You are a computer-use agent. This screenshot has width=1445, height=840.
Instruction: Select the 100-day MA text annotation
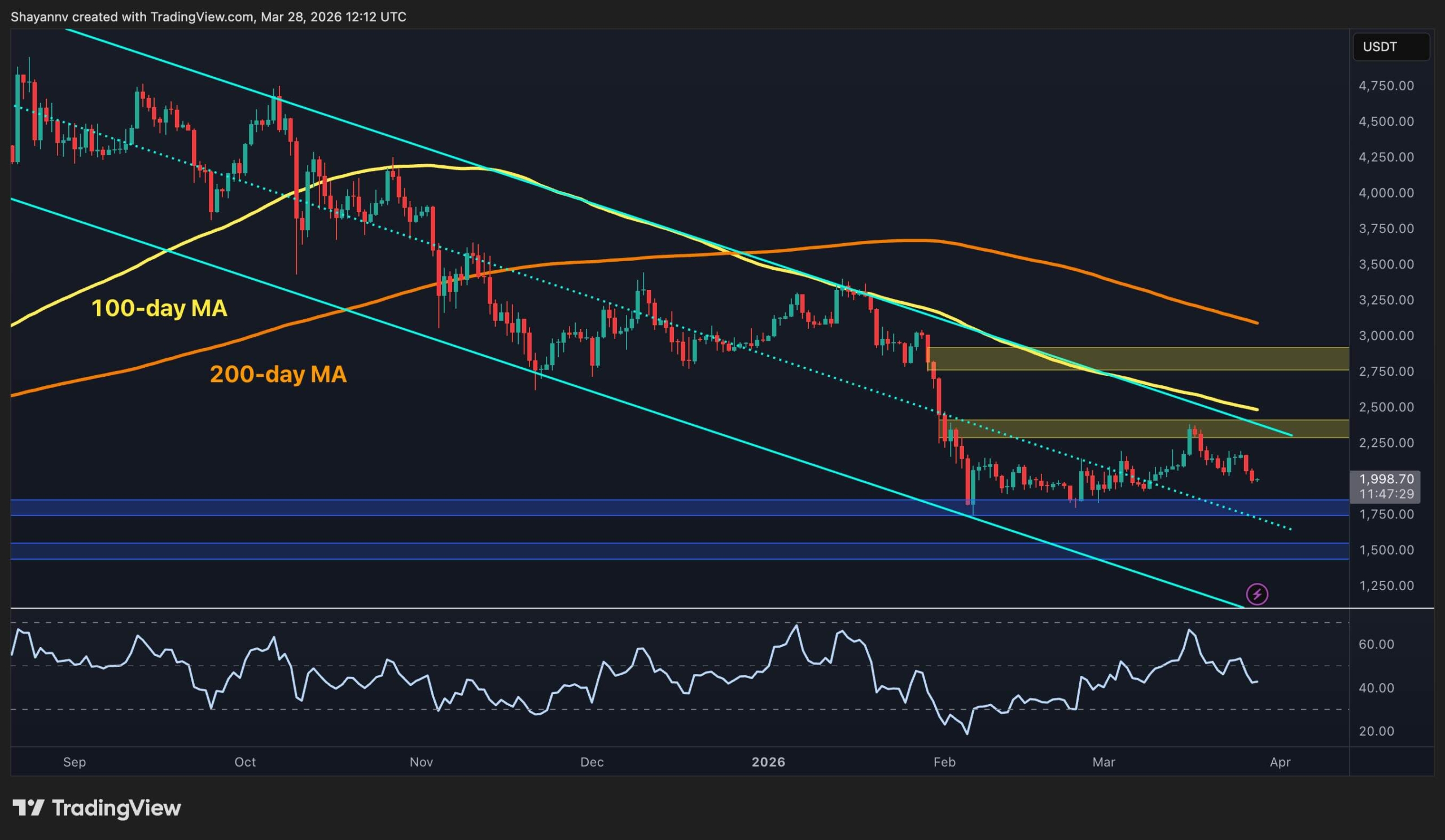click(x=159, y=309)
